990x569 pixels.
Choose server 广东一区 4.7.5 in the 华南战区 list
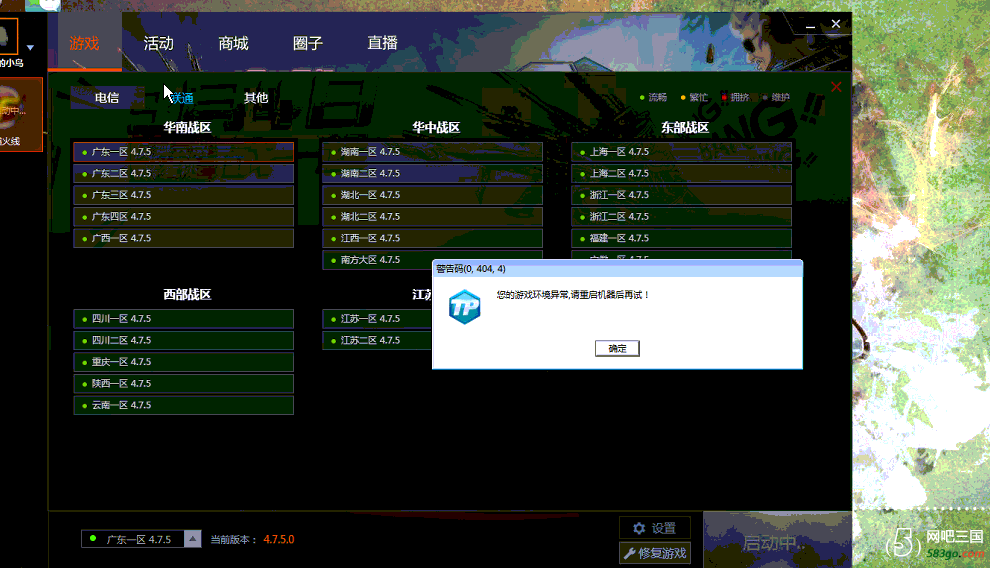[184, 152]
